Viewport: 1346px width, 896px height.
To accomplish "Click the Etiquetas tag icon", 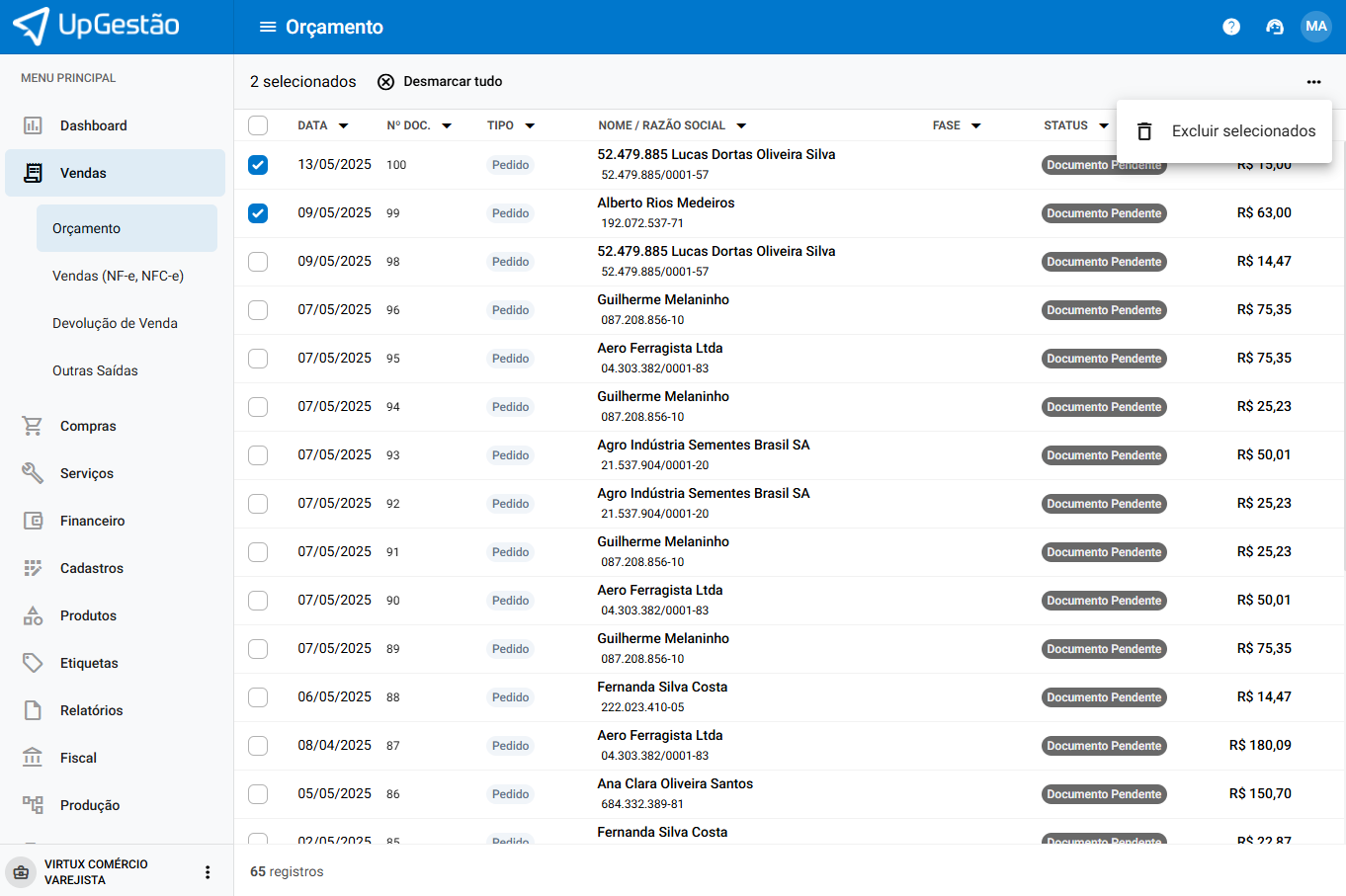I will (33, 663).
